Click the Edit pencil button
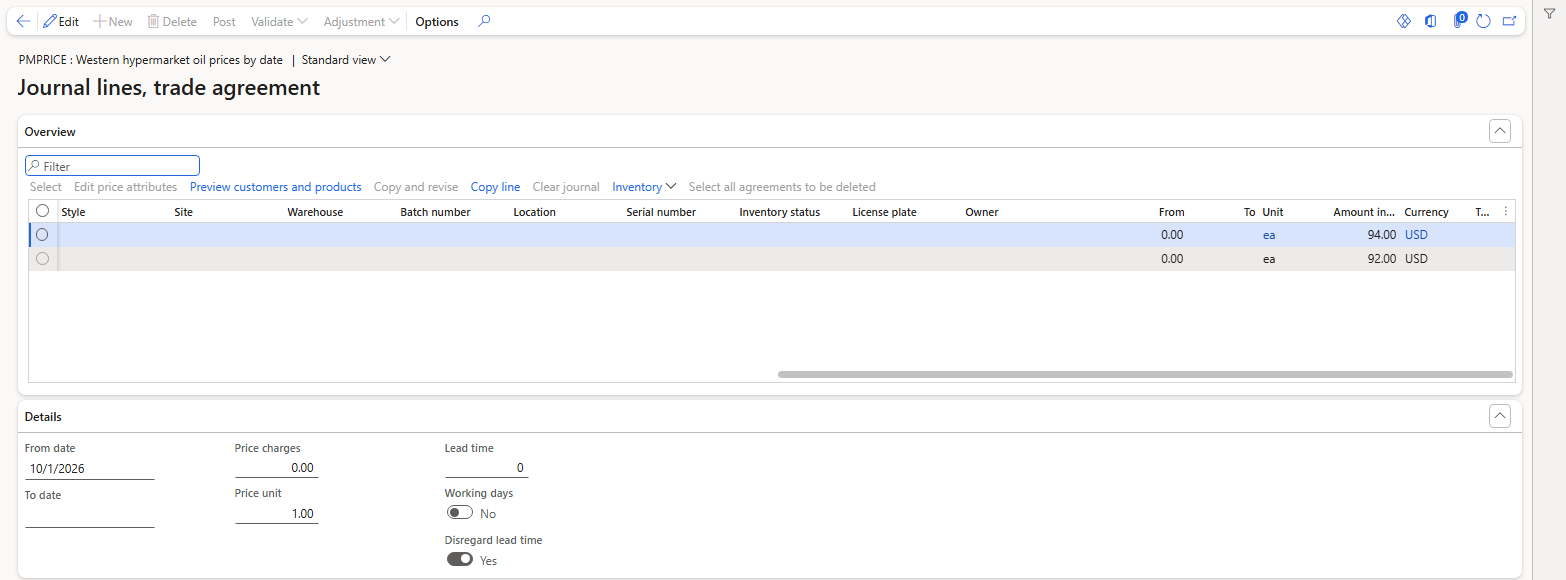 pos(61,21)
